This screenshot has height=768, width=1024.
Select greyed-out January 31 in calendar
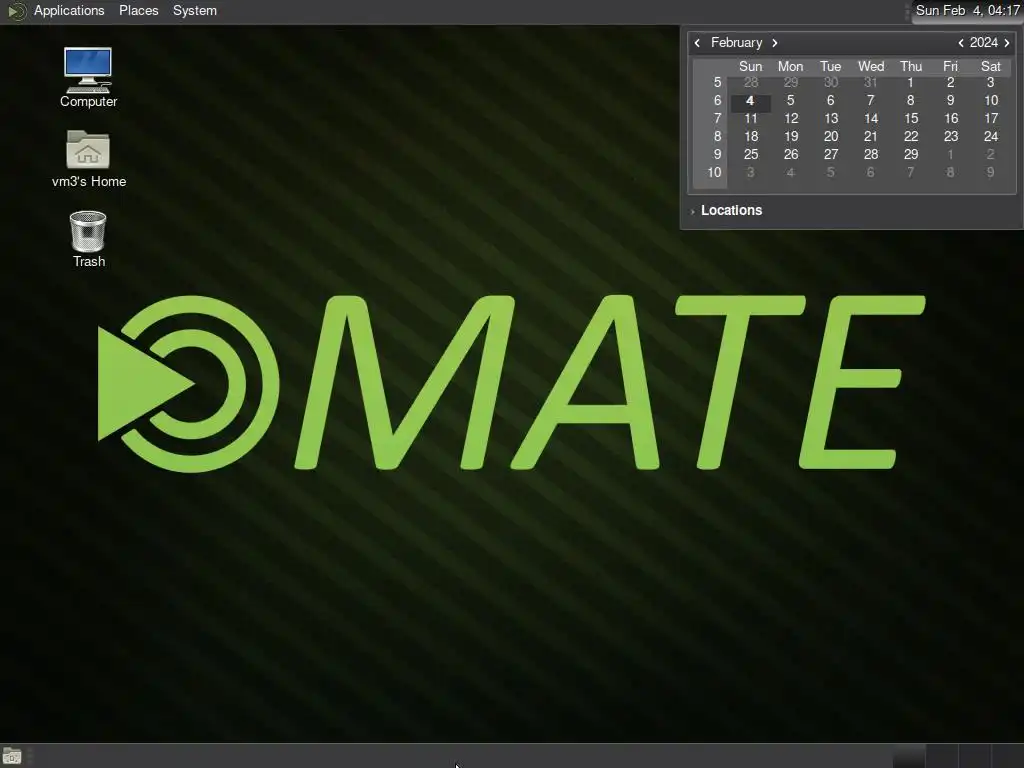pyautogui.click(x=871, y=82)
